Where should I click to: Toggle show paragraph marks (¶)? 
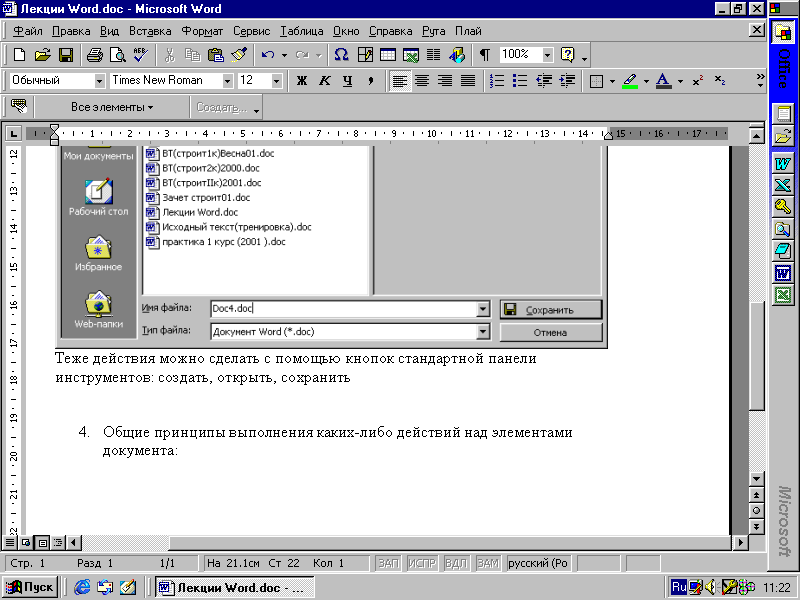[485, 55]
